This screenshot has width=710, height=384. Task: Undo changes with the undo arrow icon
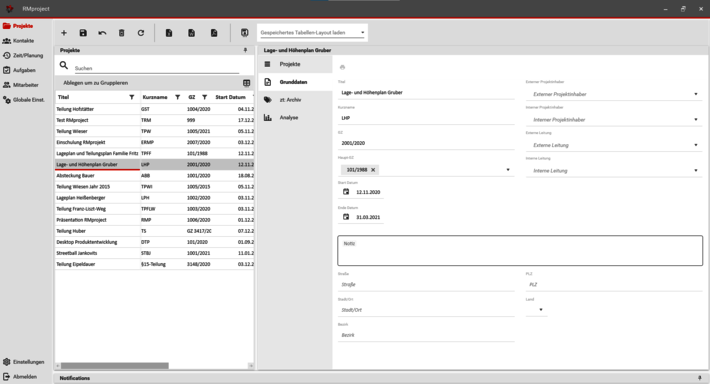102,33
